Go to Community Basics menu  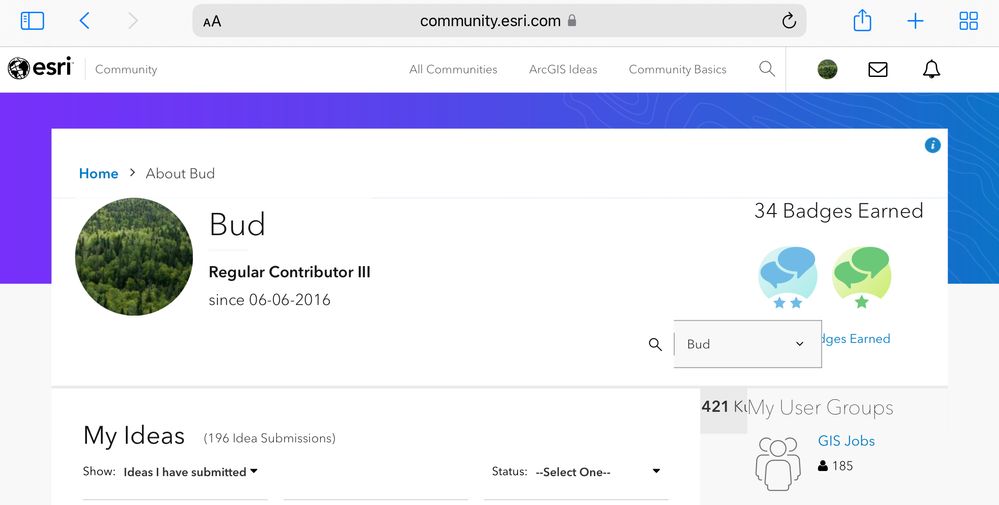coord(677,70)
